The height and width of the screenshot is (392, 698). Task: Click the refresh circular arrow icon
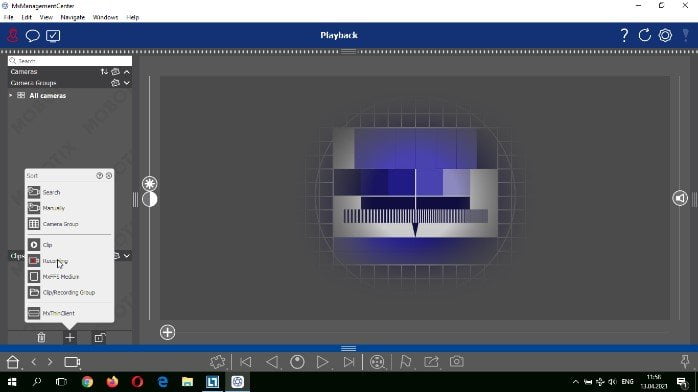[x=645, y=35]
